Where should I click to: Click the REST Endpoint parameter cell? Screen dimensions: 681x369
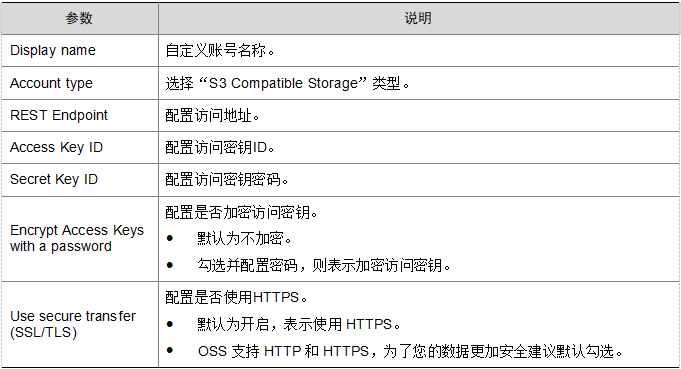point(79,115)
